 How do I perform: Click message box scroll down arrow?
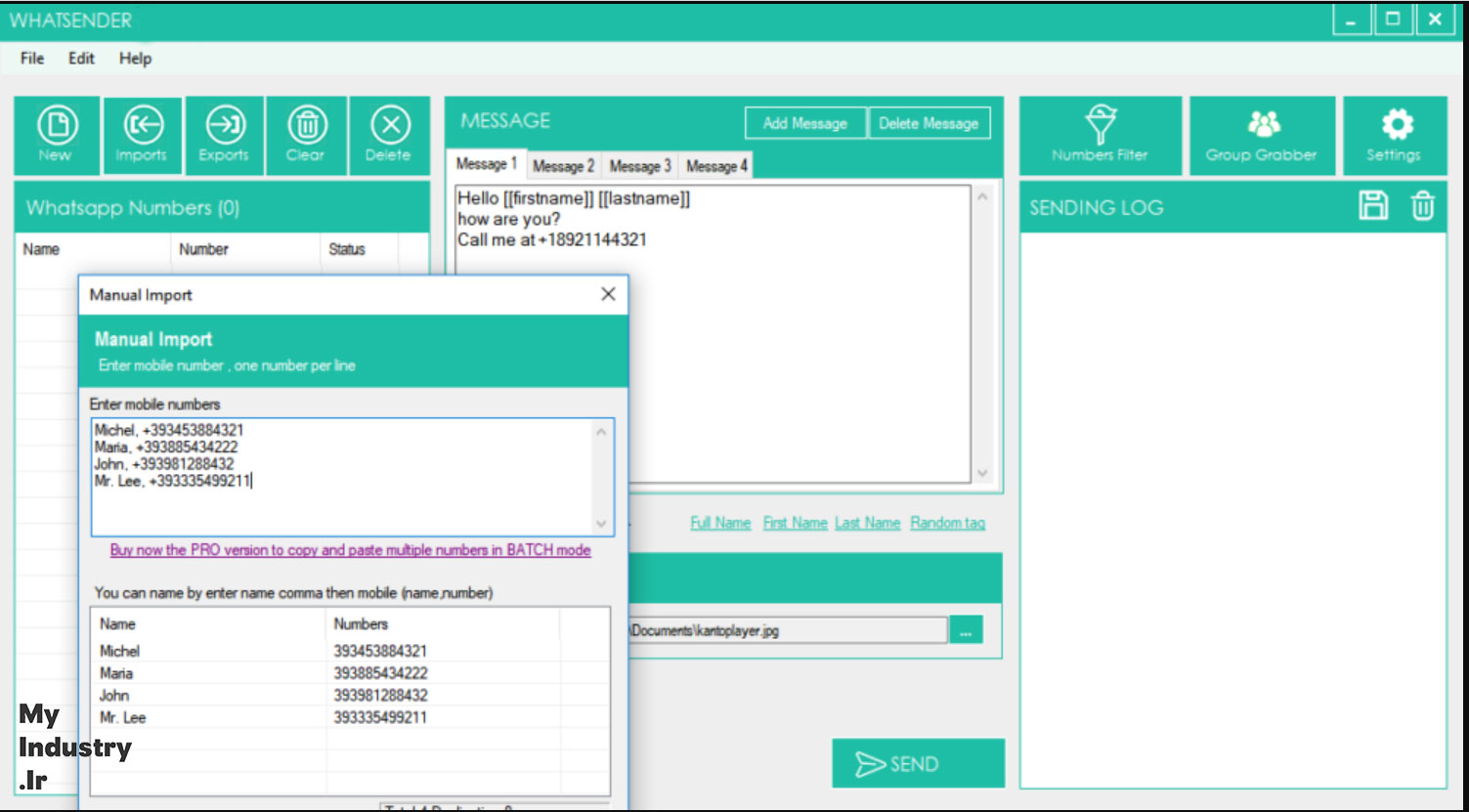coord(982,473)
